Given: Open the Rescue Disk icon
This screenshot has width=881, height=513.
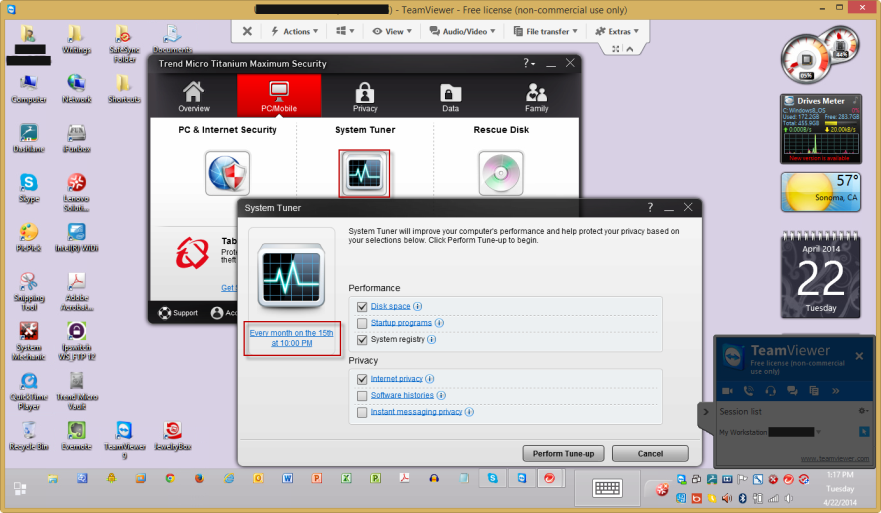Looking at the screenshot, I should click(500, 173).
